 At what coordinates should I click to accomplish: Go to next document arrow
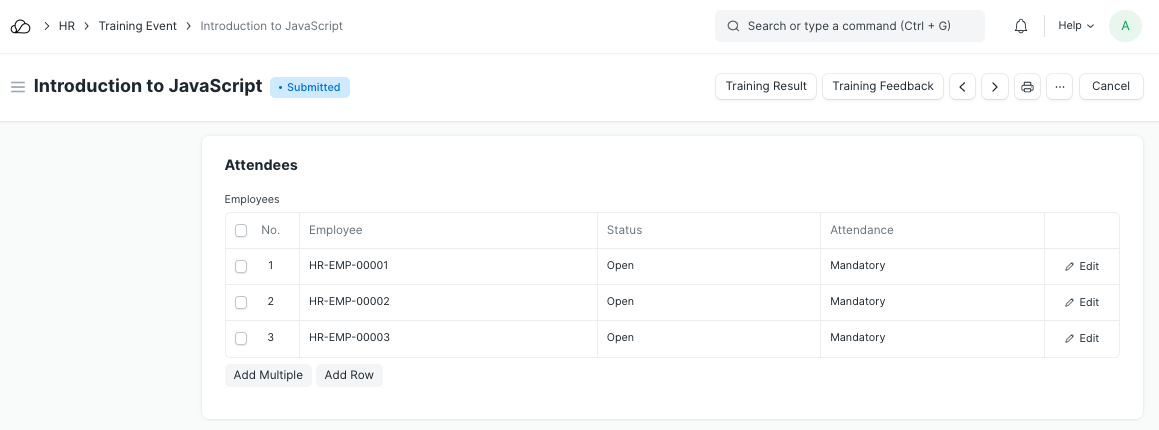994,87
